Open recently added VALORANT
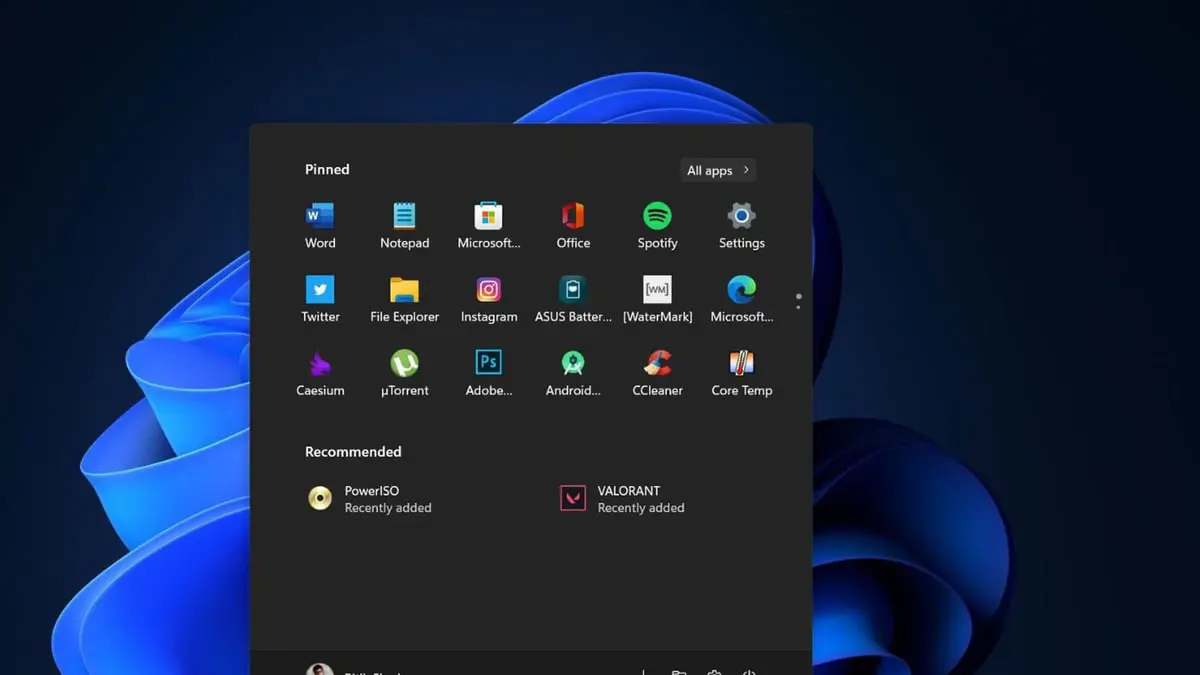Screen dimensions: 1200x675 click(x=573, y=499)
